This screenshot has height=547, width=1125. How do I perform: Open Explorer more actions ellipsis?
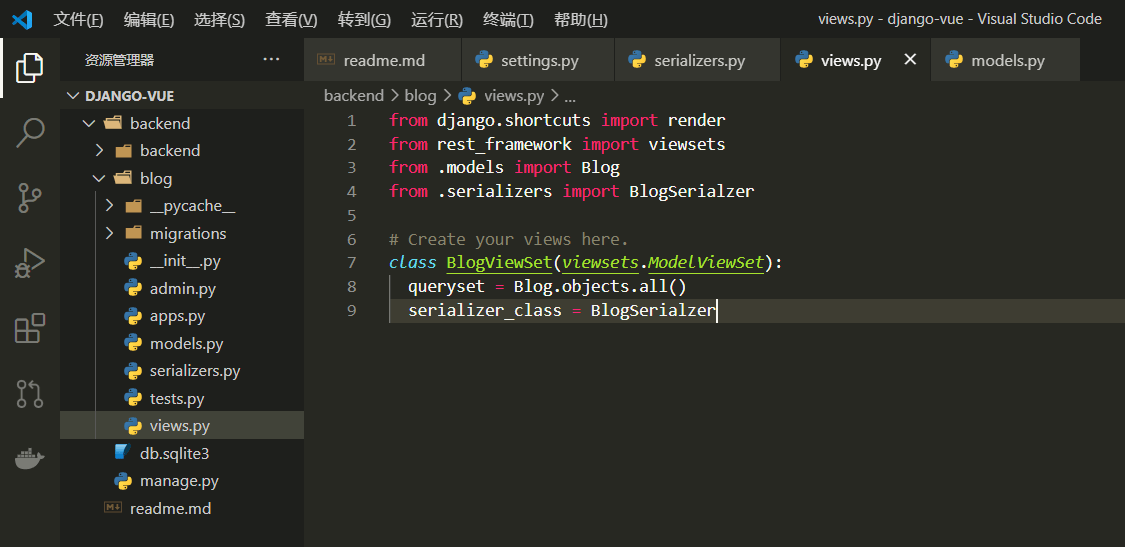tap(271, 60)
